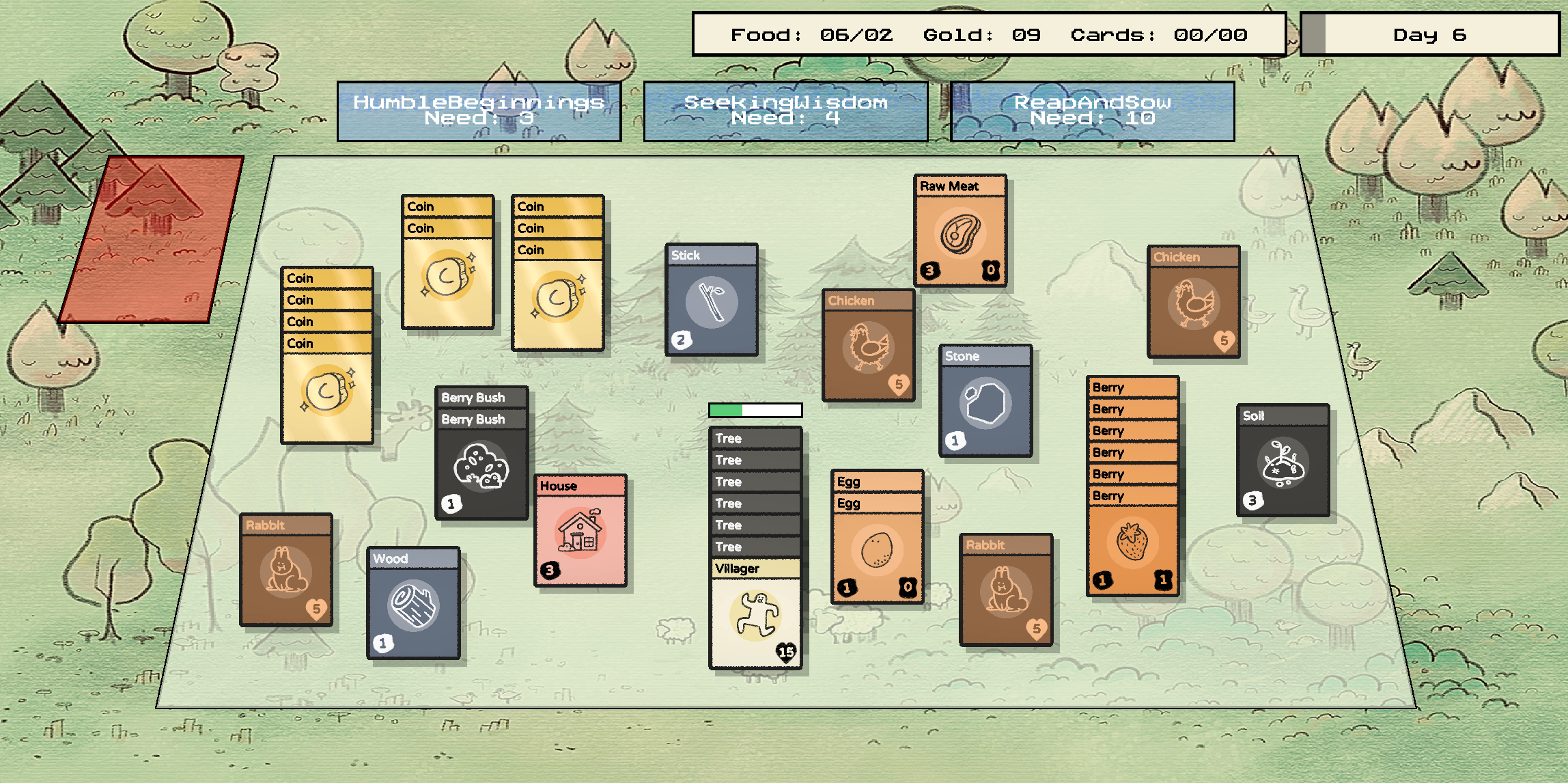Click coin icon on two-coin stack
Viewport: 1568px width, 783px height.
[x=448, y=276]
